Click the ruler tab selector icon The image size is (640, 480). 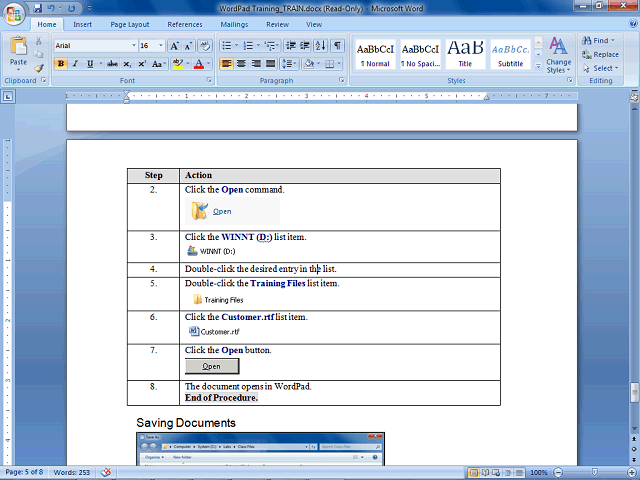(8, 97)
